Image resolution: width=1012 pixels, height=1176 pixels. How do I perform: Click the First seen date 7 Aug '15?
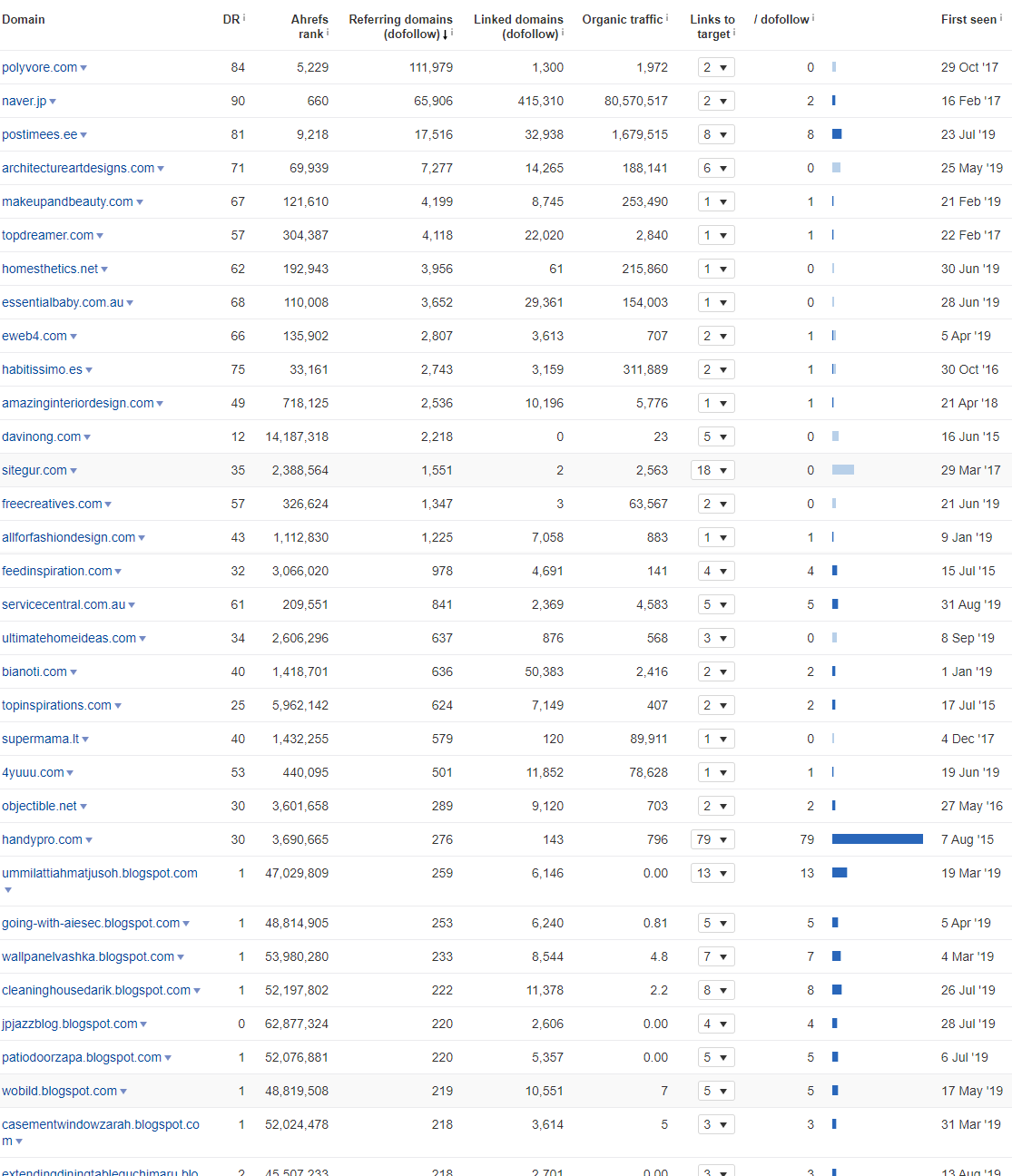pos(968,839)
